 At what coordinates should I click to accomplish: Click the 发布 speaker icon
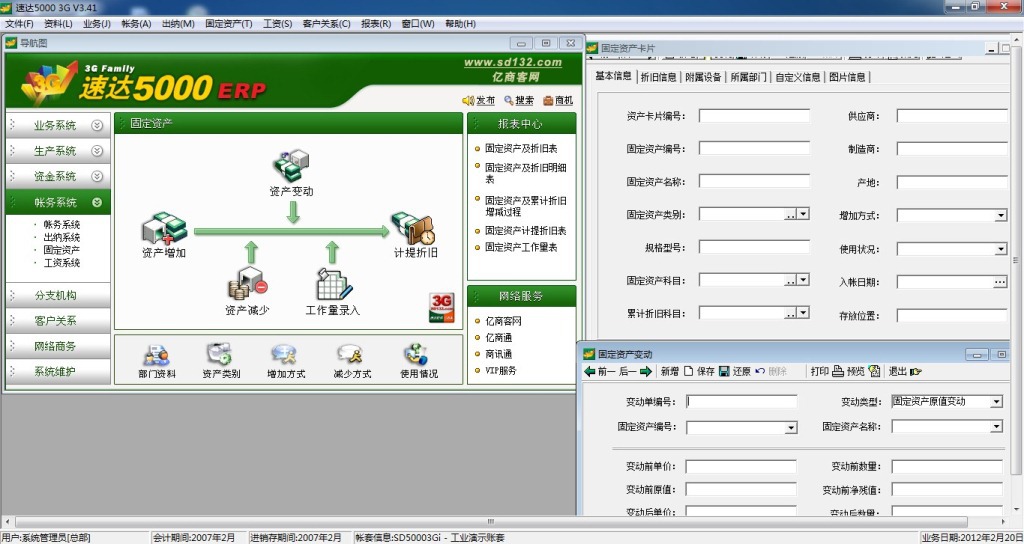pyautogui.click(x=468, y=100)
